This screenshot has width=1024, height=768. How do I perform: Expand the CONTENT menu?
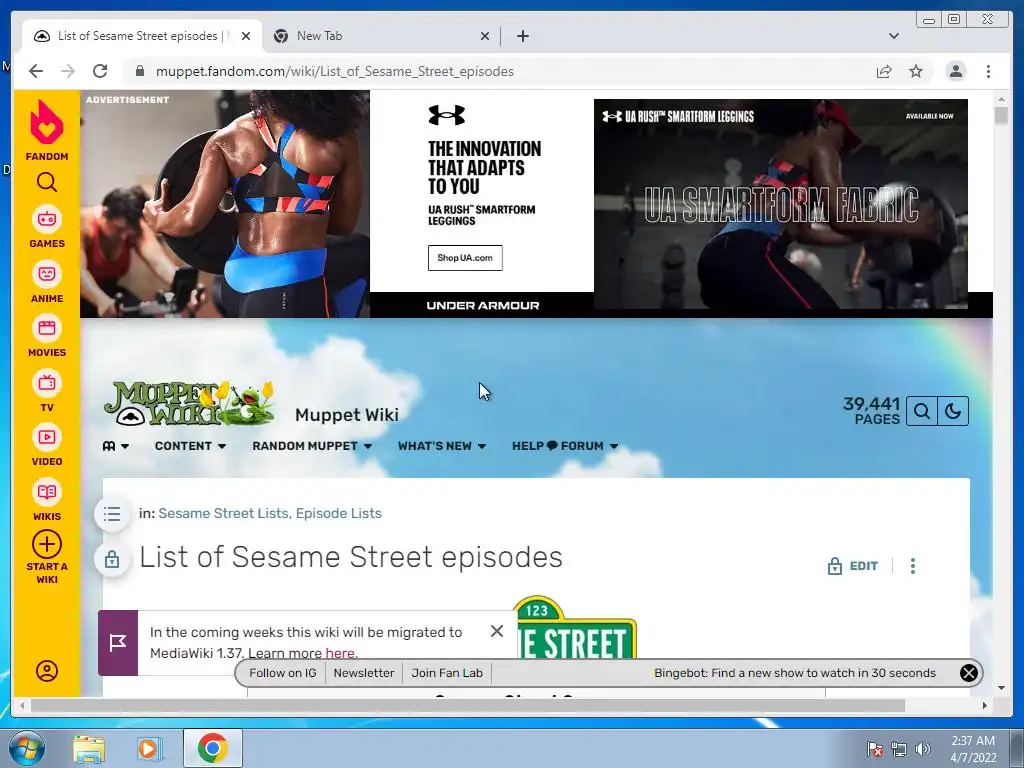click(x=190, y=446)
